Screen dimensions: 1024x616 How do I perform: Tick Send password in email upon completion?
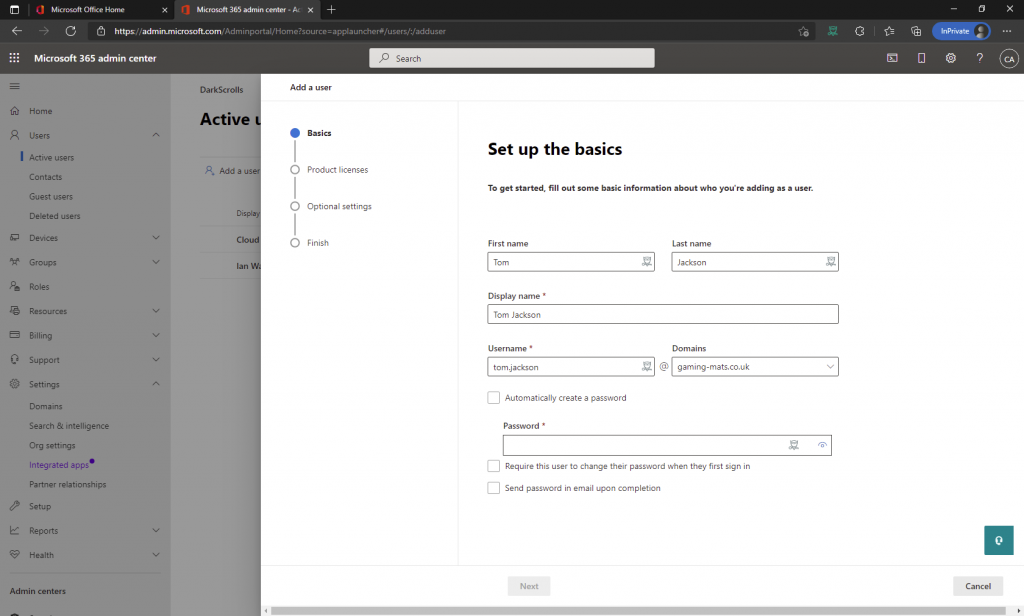[494, 488]
